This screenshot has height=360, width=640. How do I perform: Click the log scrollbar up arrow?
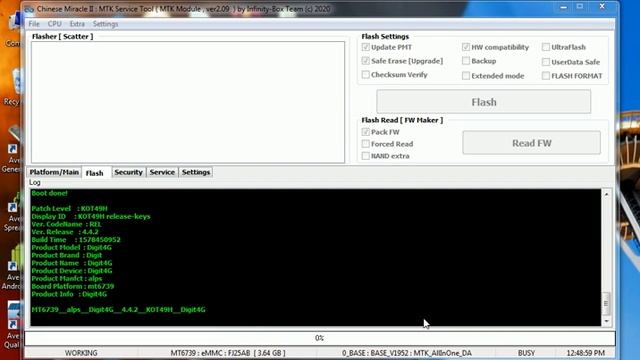607,194
